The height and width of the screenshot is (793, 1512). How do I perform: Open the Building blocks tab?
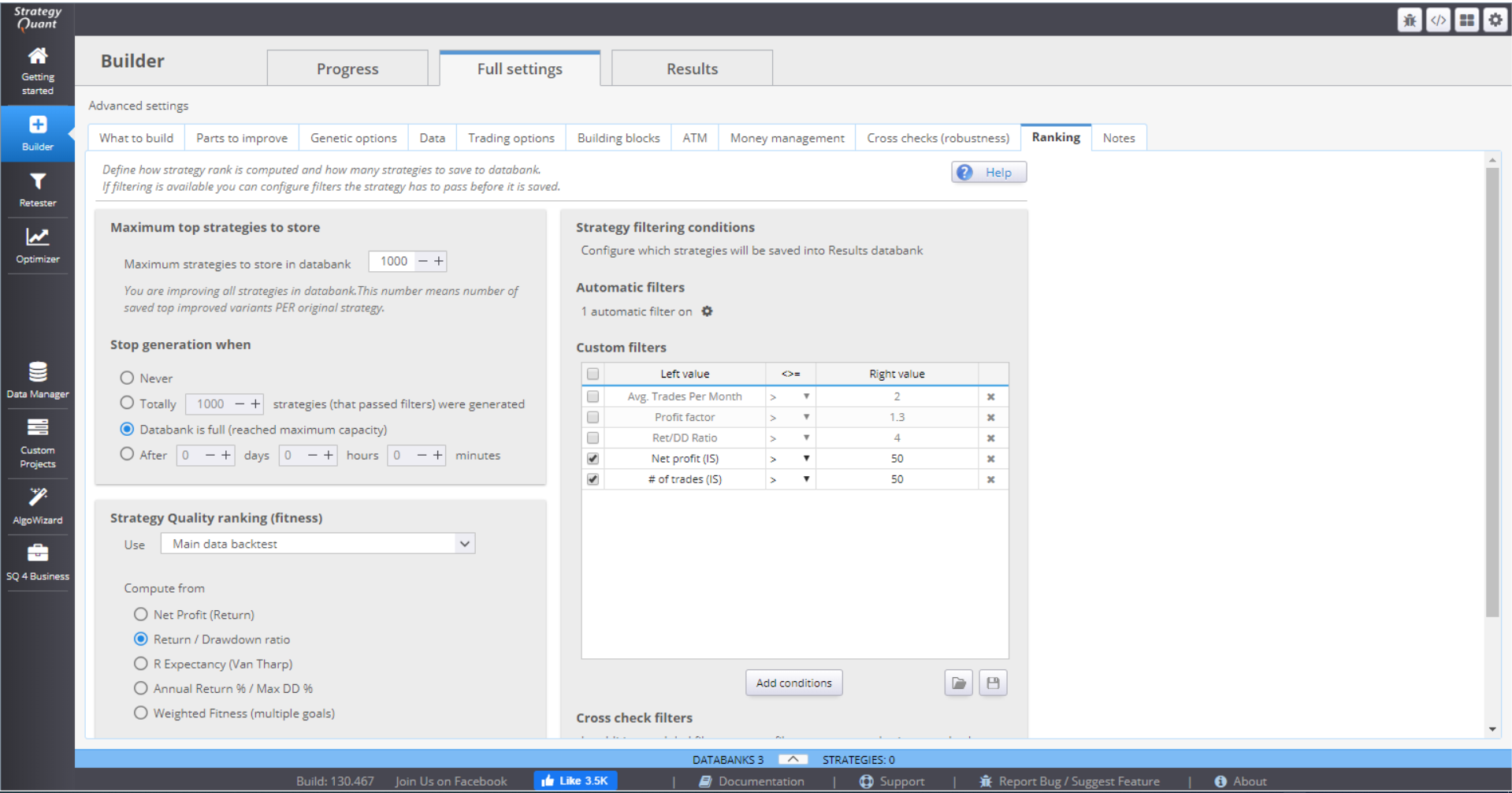619,138
